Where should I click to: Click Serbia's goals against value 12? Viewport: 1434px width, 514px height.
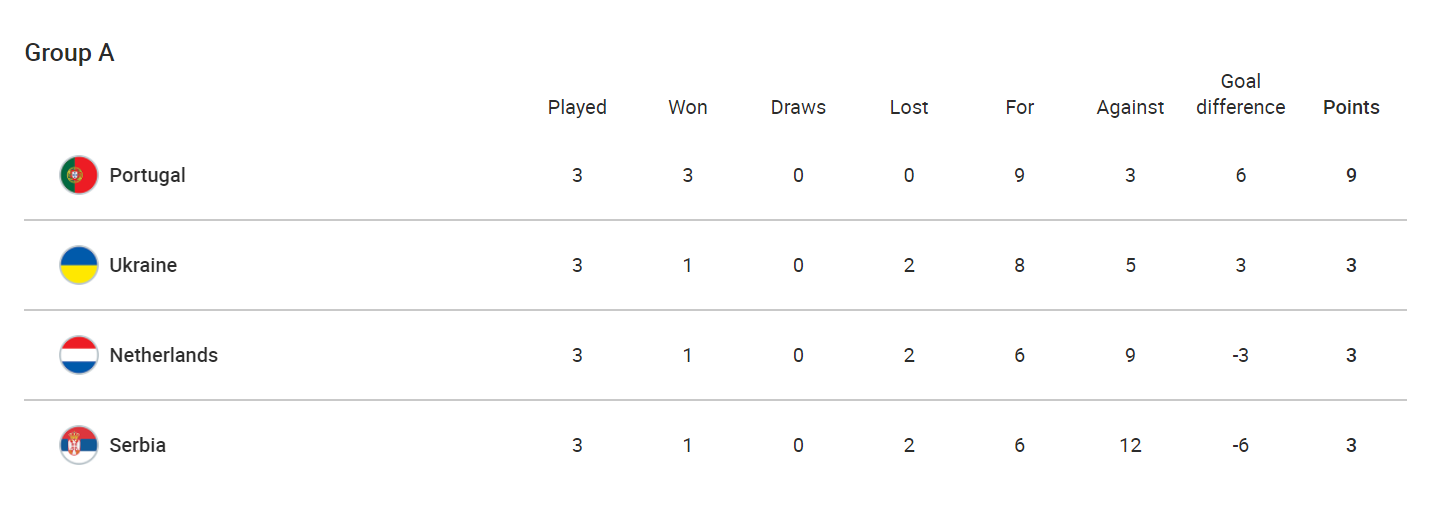1130,445
